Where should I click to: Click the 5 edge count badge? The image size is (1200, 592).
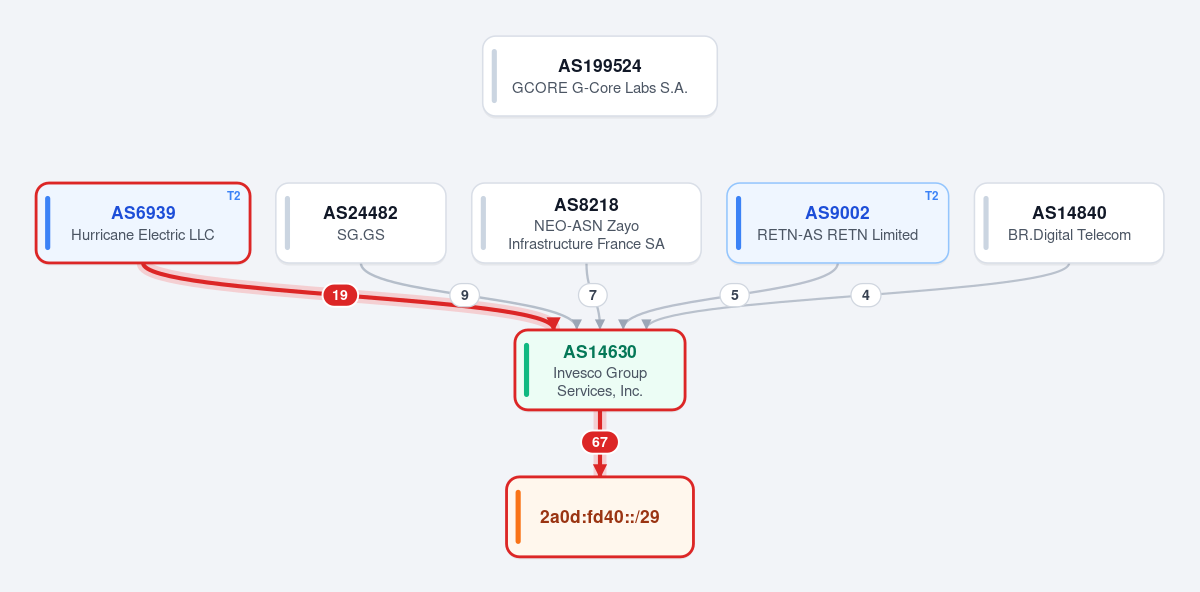[x=735, y=295]
